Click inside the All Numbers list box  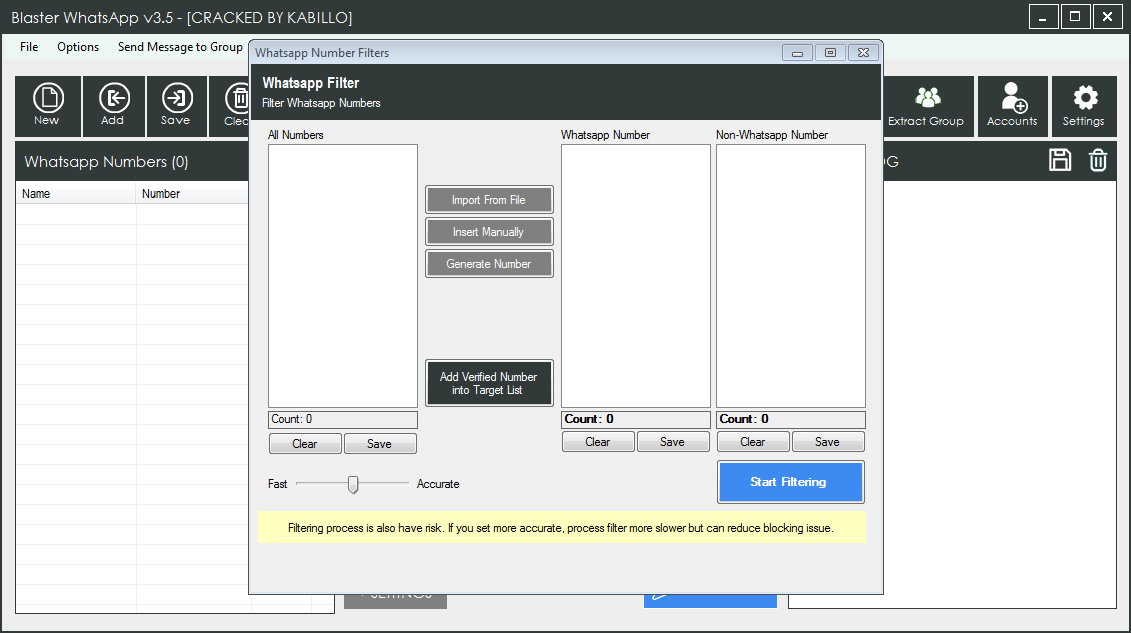343,276
